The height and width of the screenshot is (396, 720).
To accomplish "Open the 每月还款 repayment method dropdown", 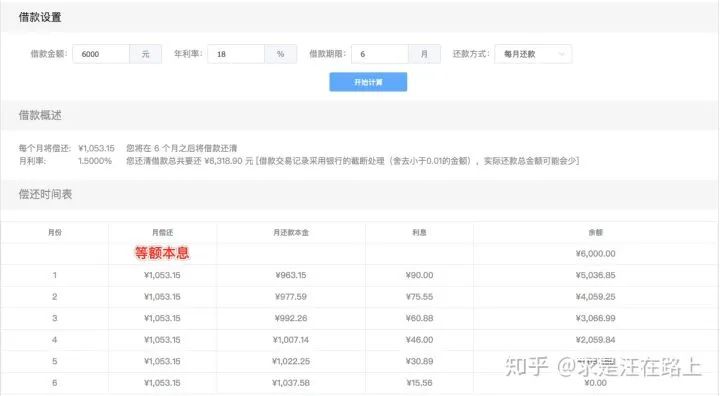I will [x=533, y=54].
